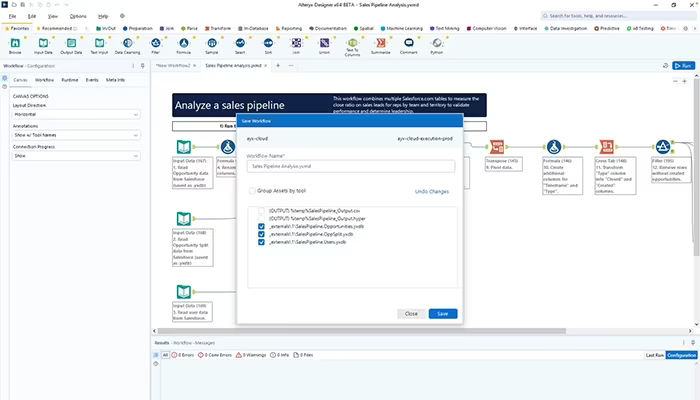The image size is (700, 400).
Task: Uncheck the SalesPipeline.Users.yxdb asset checkbox
Action: click(261, 242)
